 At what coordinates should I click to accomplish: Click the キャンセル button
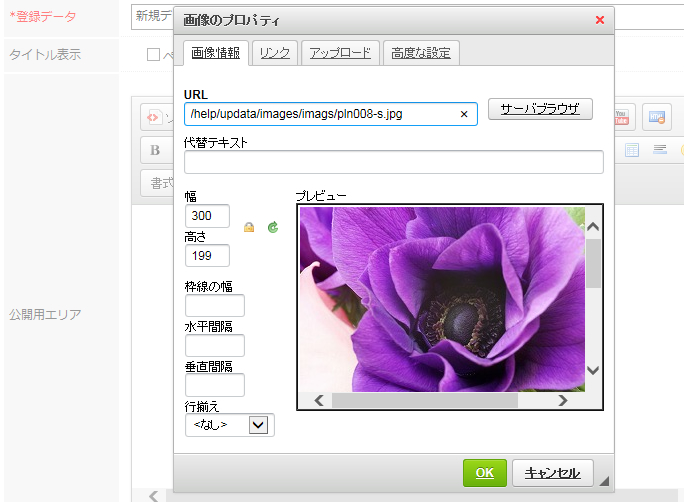coord(553,473)
